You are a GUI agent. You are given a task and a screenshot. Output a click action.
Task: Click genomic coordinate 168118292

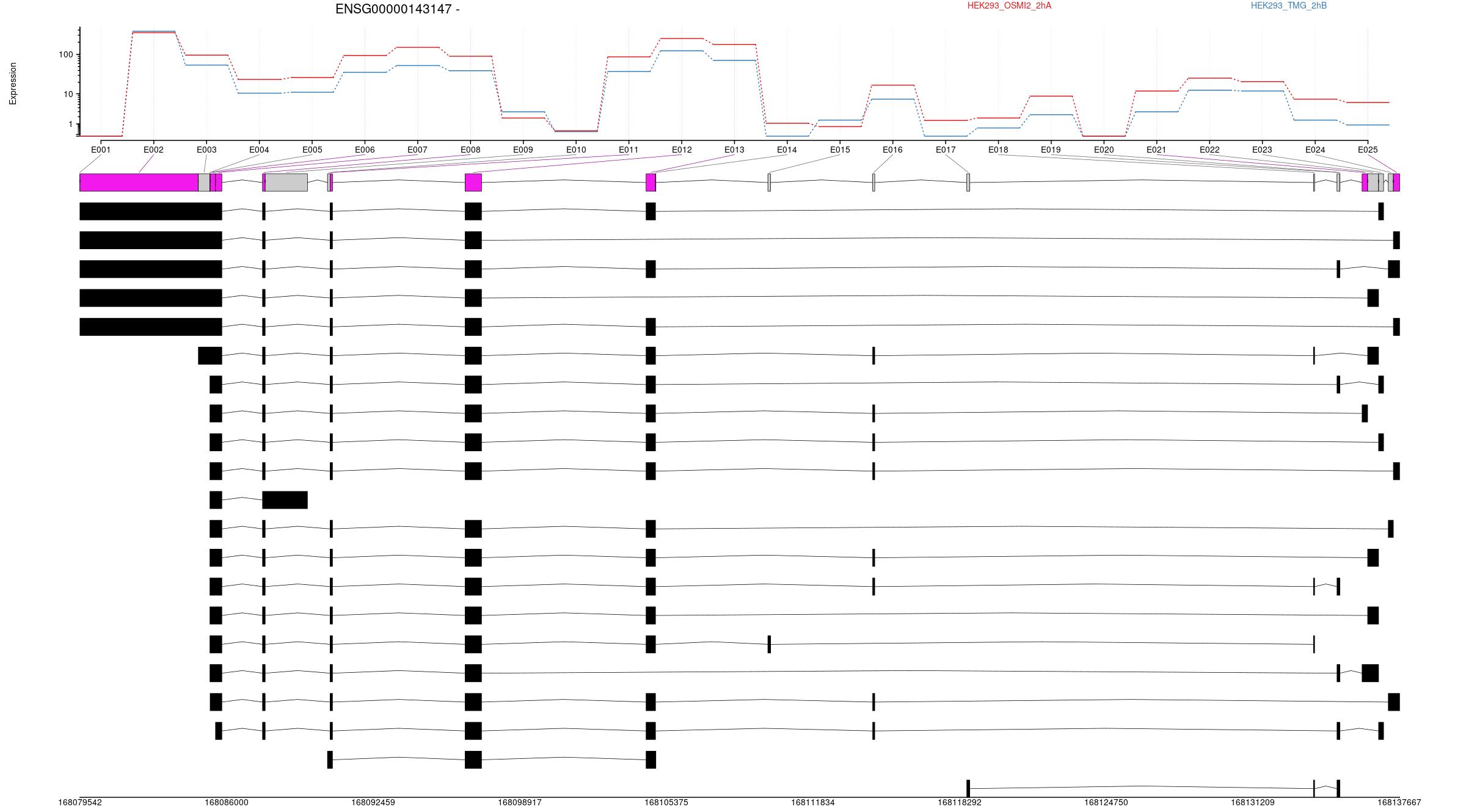(x=960, y=802)
